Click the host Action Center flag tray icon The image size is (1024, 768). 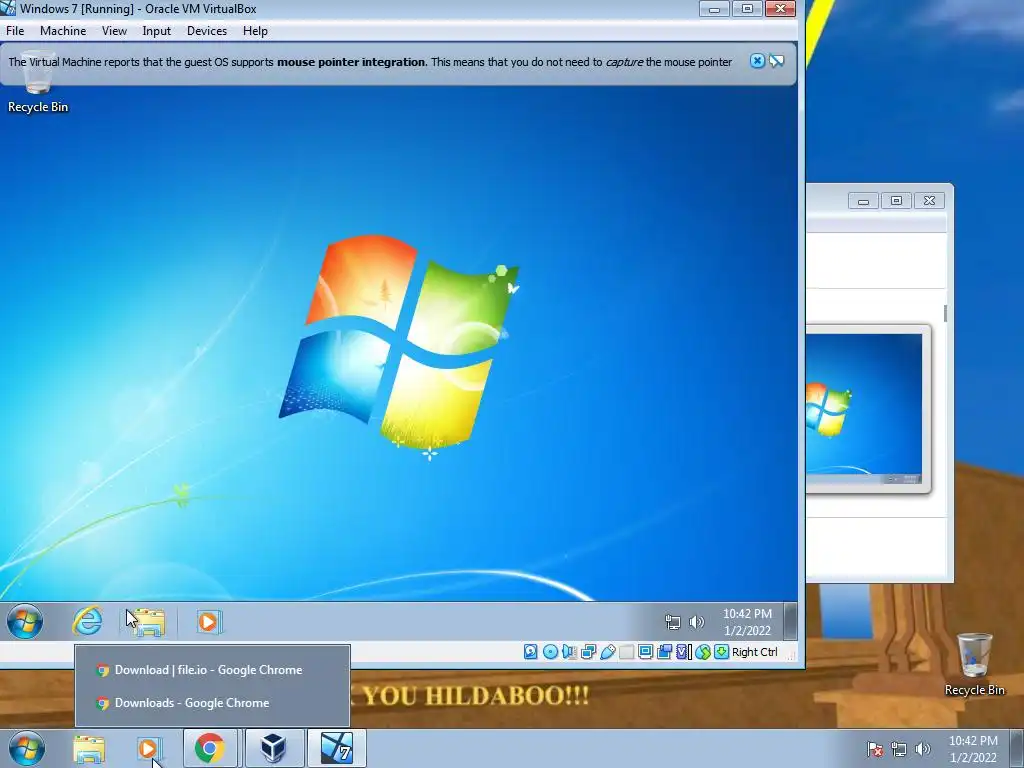click(874, 749)
